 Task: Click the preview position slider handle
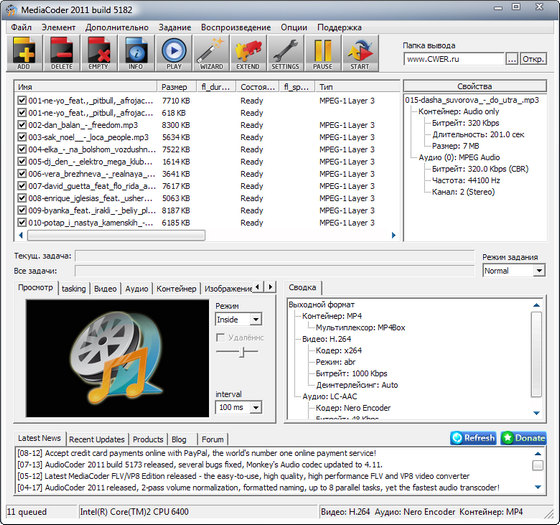[x=242, y=352]
